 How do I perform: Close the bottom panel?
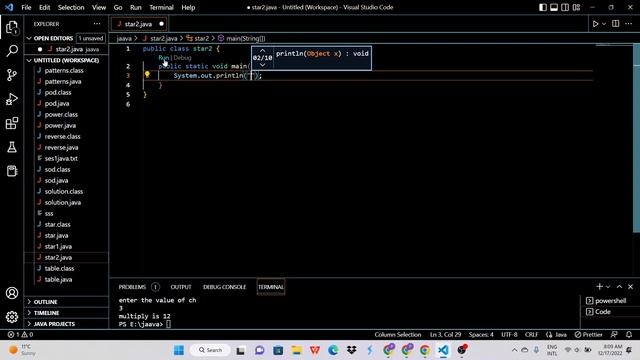pos(630,287)
